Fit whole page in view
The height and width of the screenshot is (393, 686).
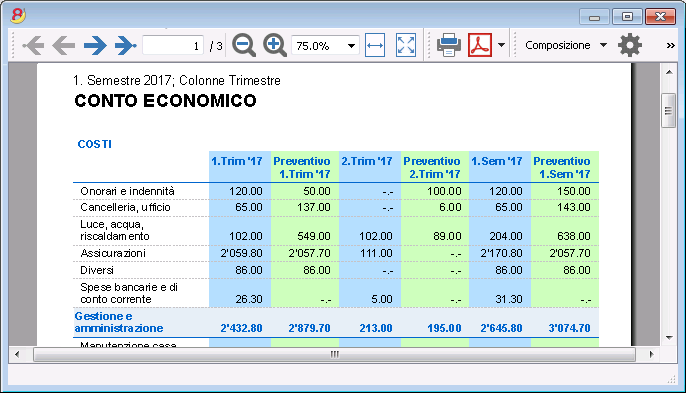(406, 45)
